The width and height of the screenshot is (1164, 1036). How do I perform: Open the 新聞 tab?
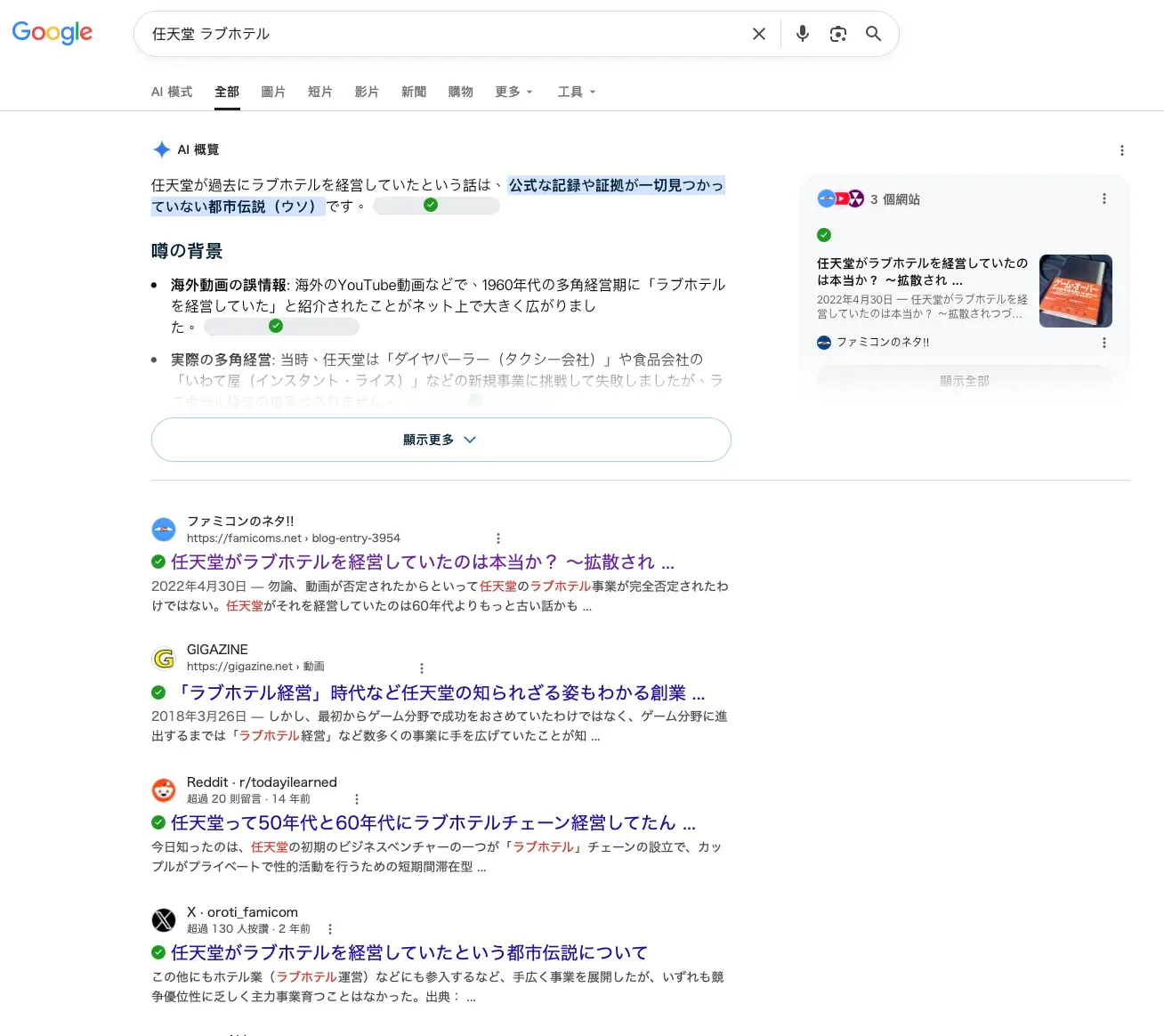coord(414,92)
